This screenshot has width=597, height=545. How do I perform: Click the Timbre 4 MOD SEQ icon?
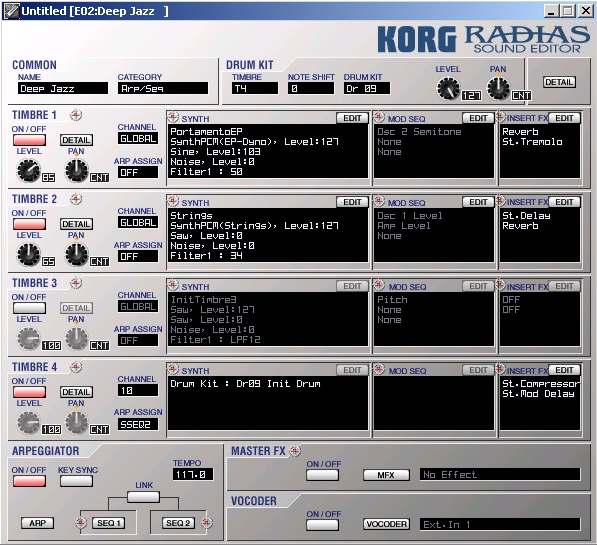tap(379, 369)
